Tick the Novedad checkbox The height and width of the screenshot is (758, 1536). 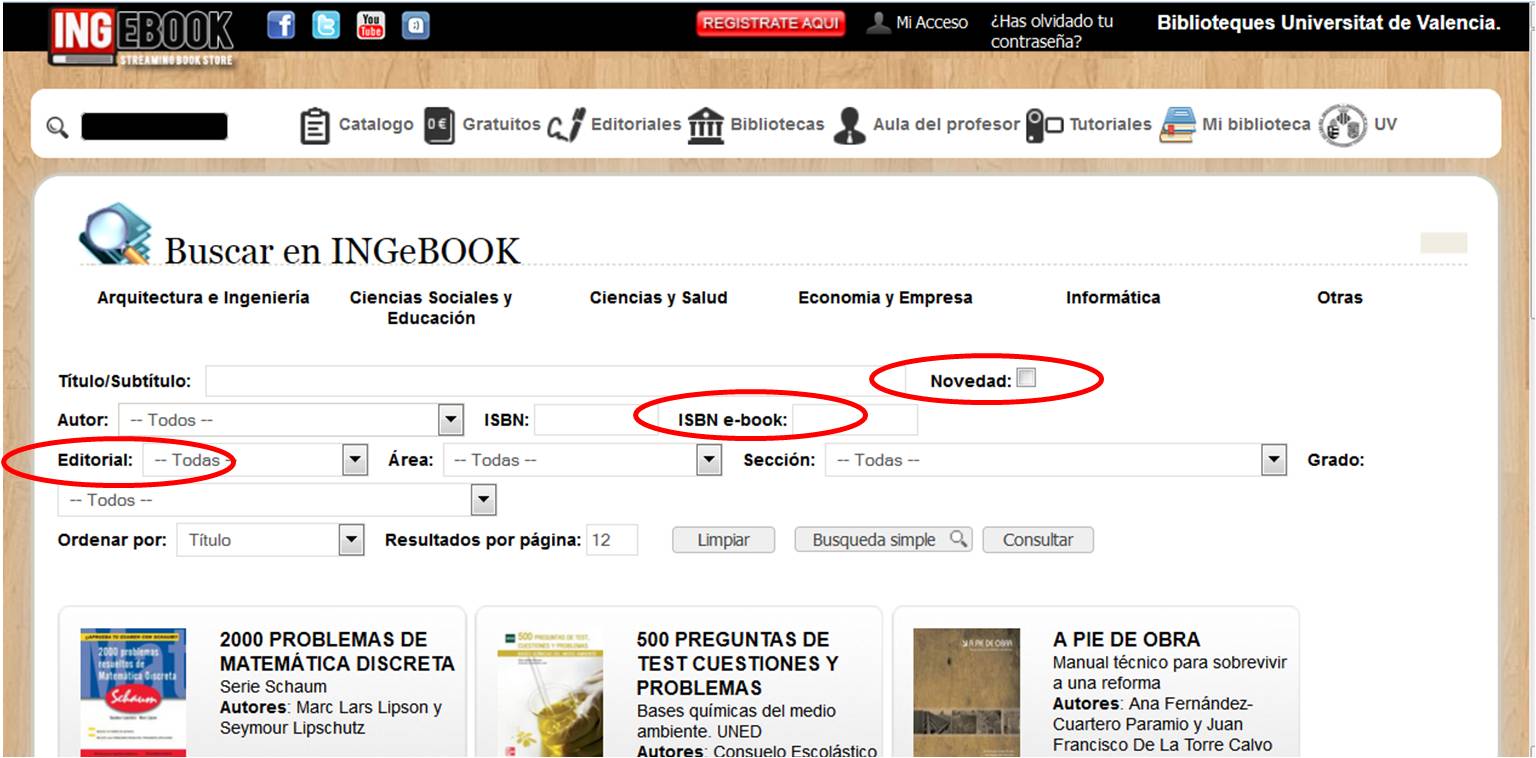tap(1026, 378)
